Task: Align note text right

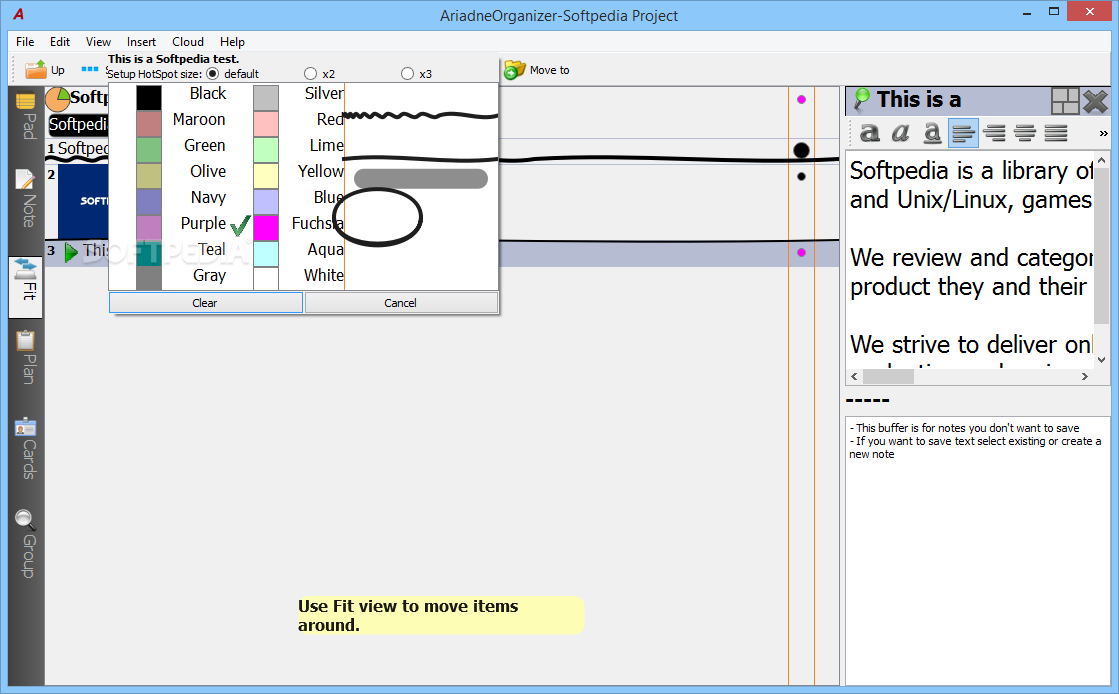Action: (994, 133)
